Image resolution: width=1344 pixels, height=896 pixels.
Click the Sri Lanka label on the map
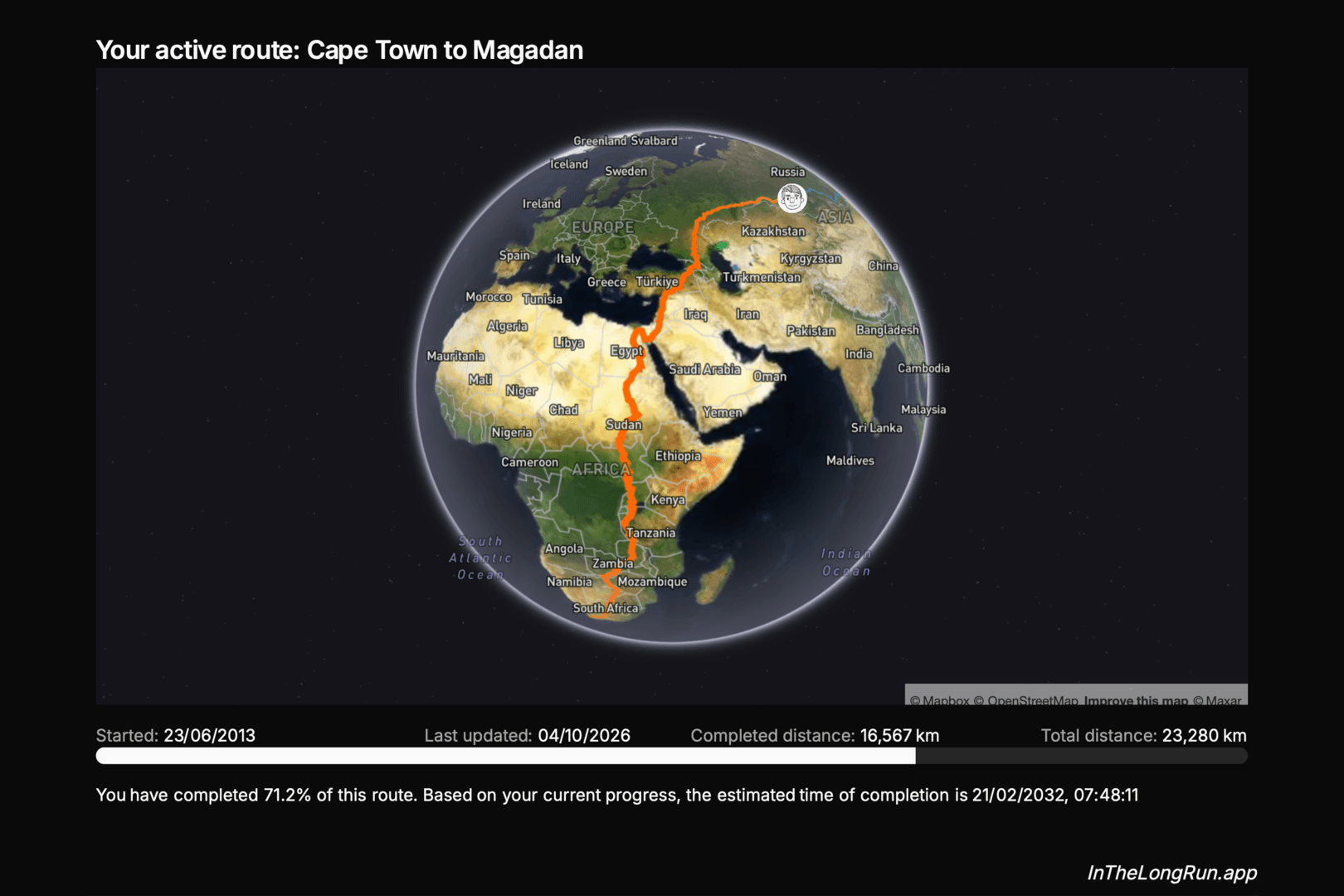coord(876,427)
